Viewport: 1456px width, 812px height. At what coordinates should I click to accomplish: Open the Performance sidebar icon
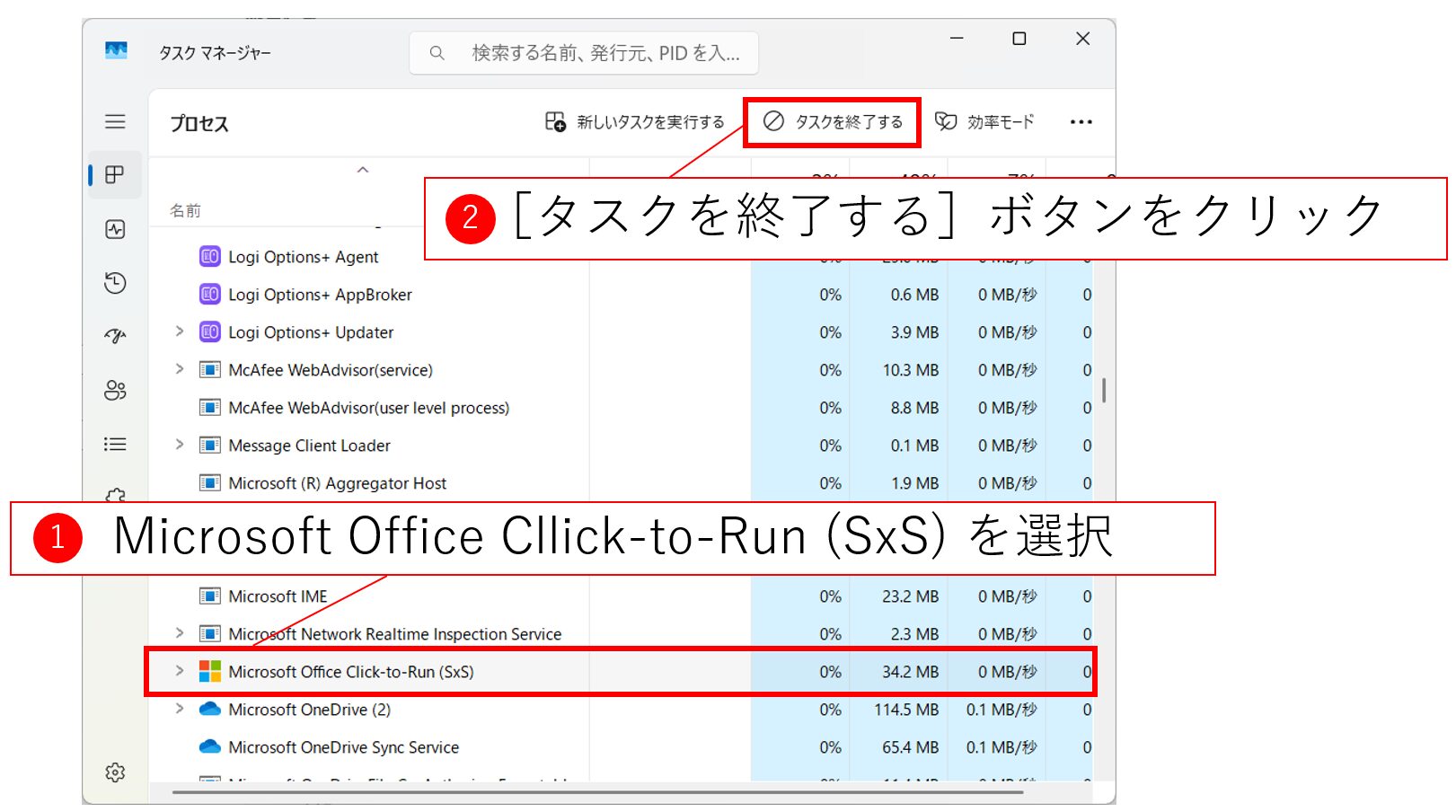115,229
